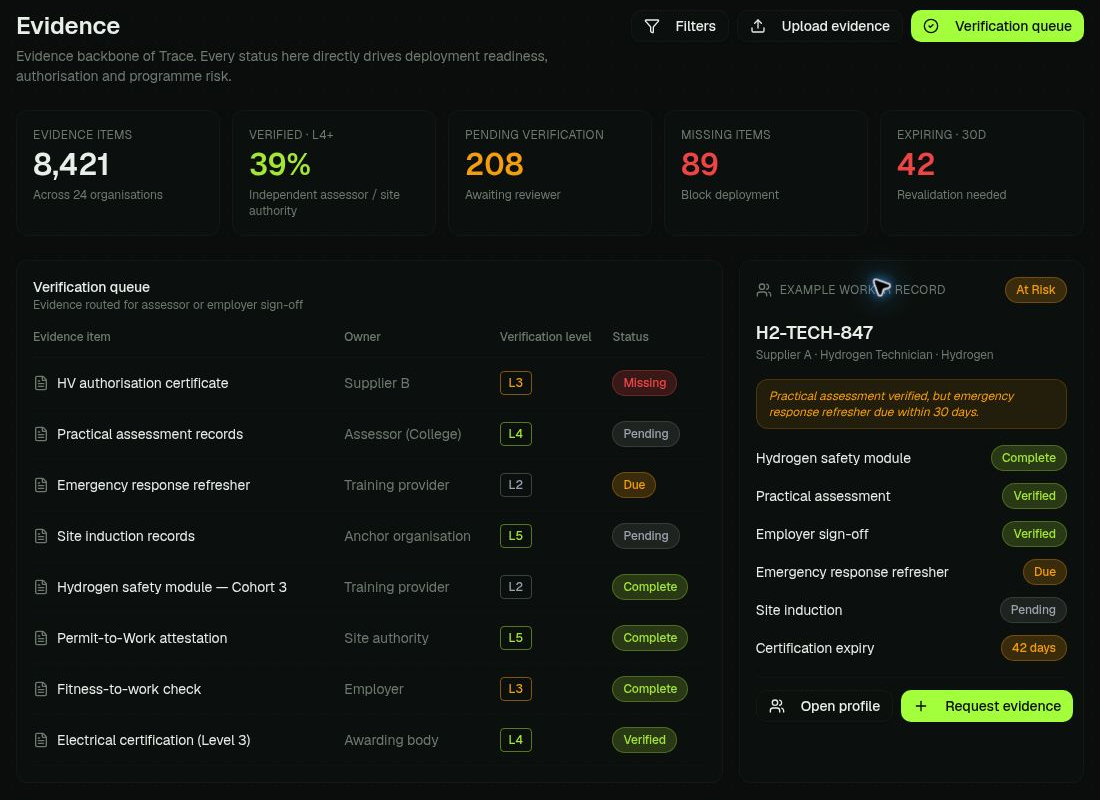
Task: Select the Verified L4+ 39% card
Action: click(334, 173)
